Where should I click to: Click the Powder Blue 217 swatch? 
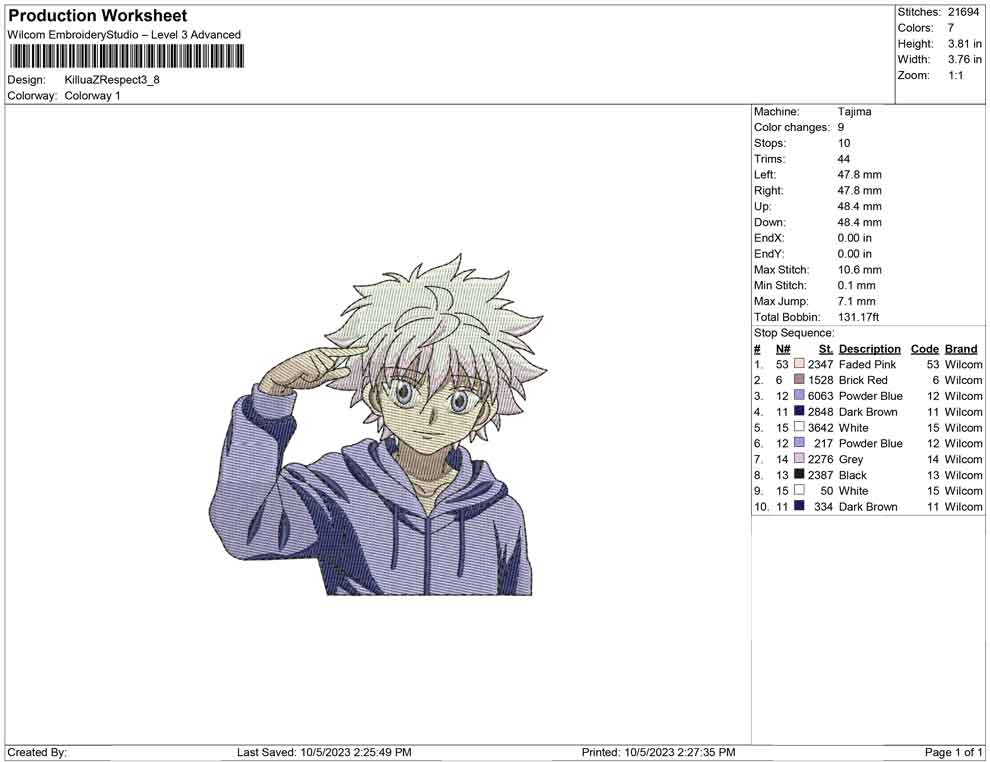pos(799,443)
